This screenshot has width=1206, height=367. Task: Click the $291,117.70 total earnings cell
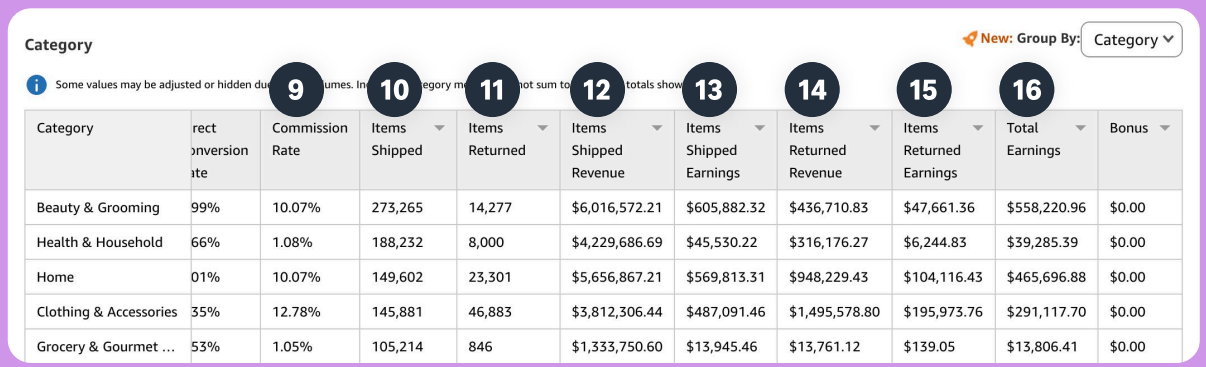[x=1046, y=312]
